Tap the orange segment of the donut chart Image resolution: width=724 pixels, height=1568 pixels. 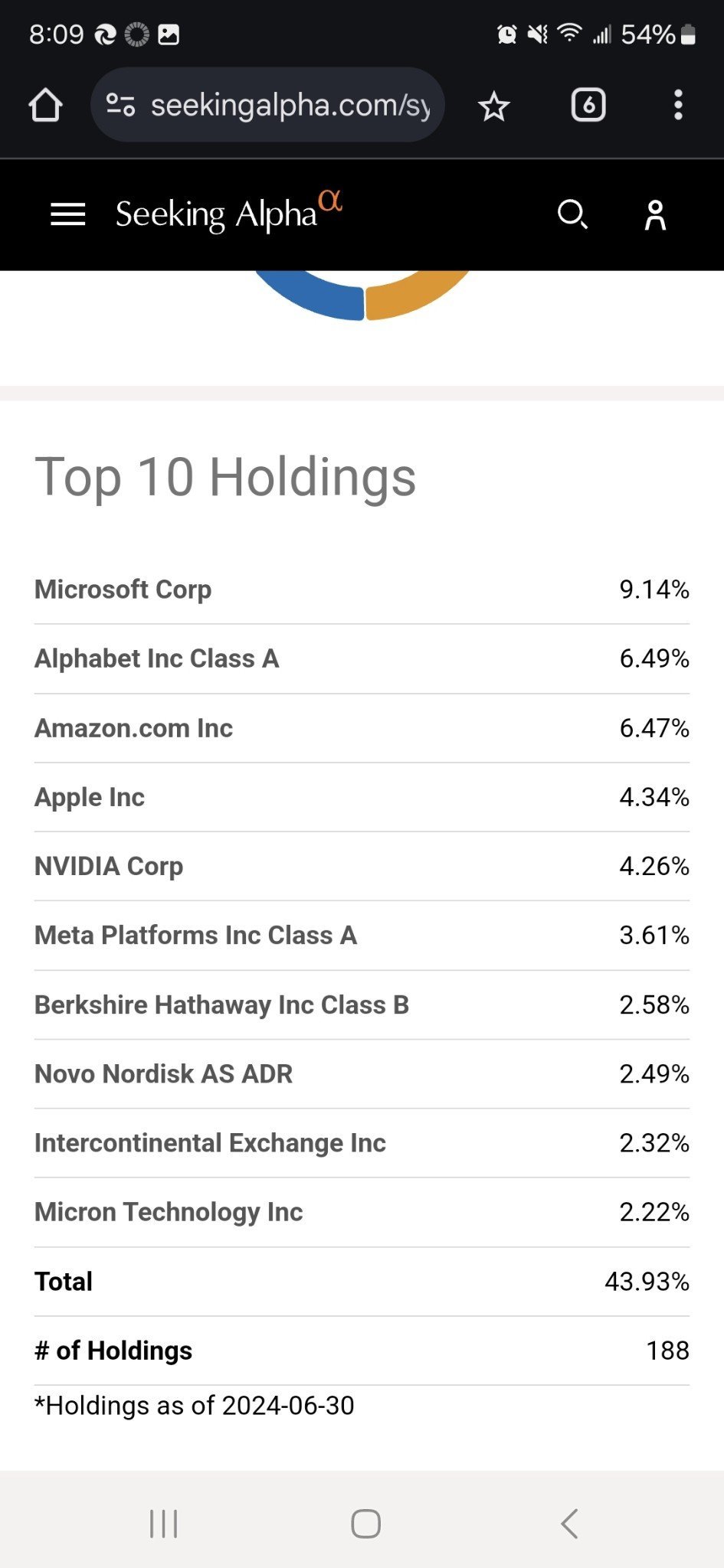click(x=418, y=299)
